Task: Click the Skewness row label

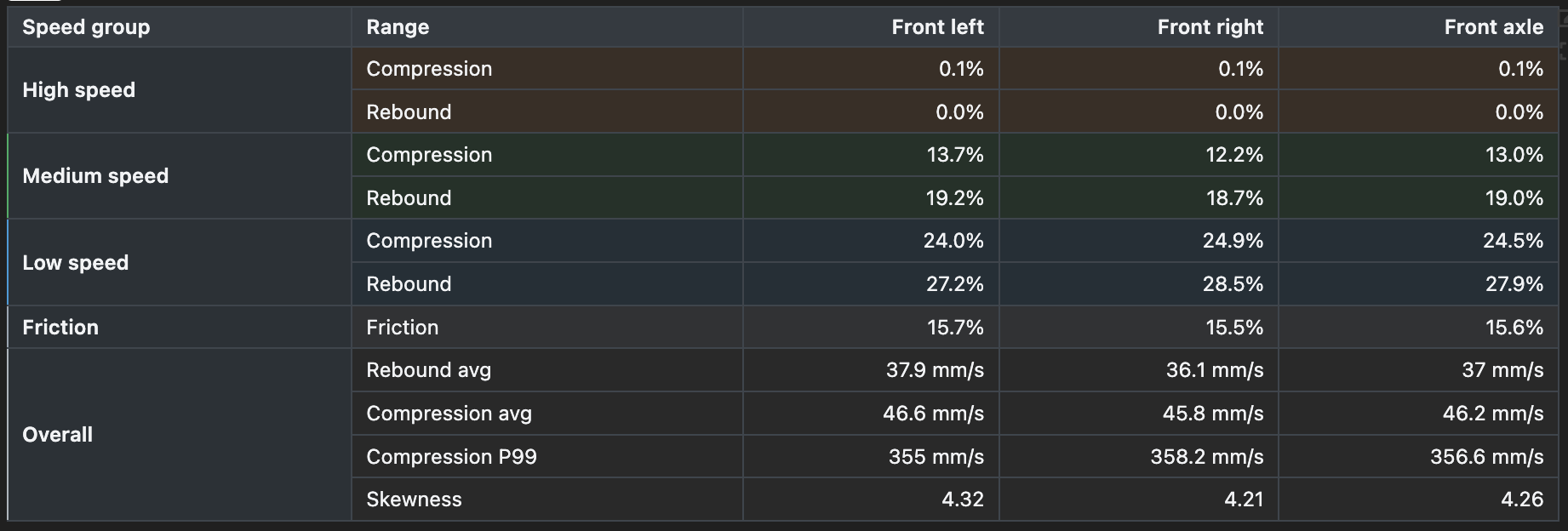Action: pyautogui.click(x=414, y=500)
